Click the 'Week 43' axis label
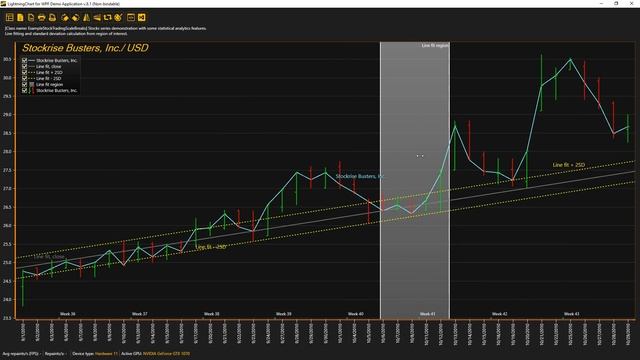640x360 pixels. coord(571,314)
